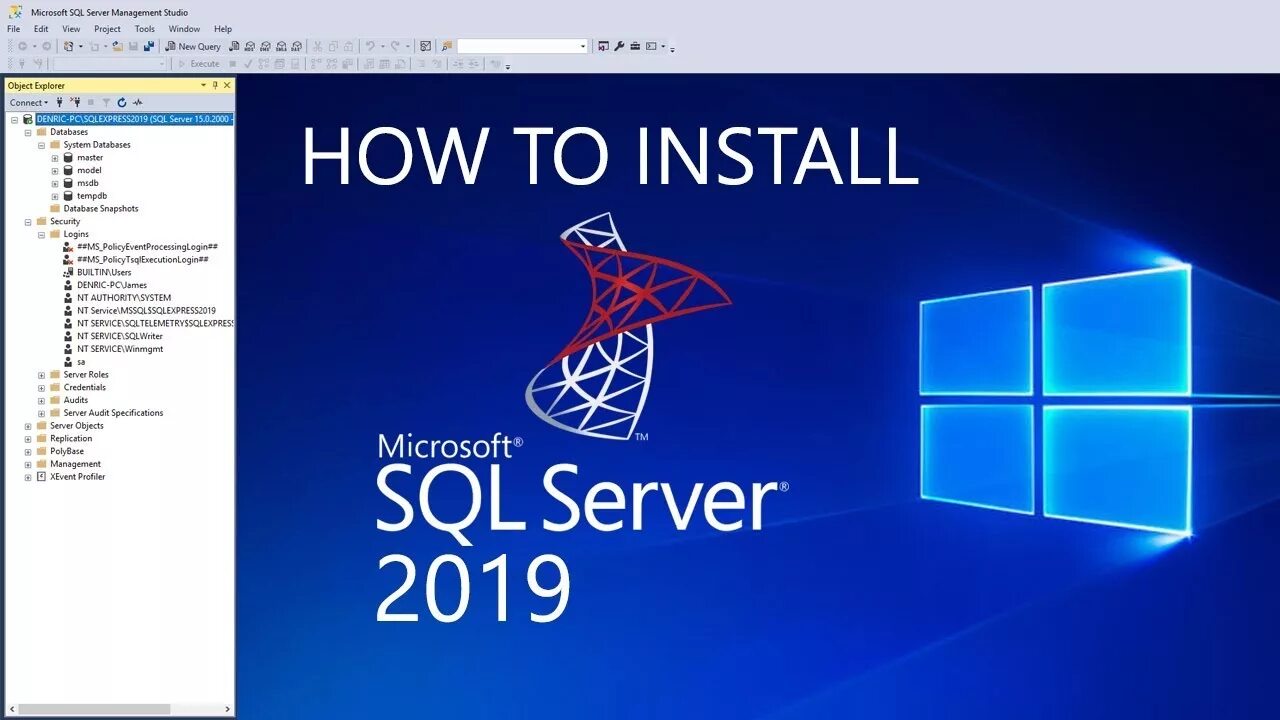Click the Registered Servers toolbar icon

(x=603, y=46)
